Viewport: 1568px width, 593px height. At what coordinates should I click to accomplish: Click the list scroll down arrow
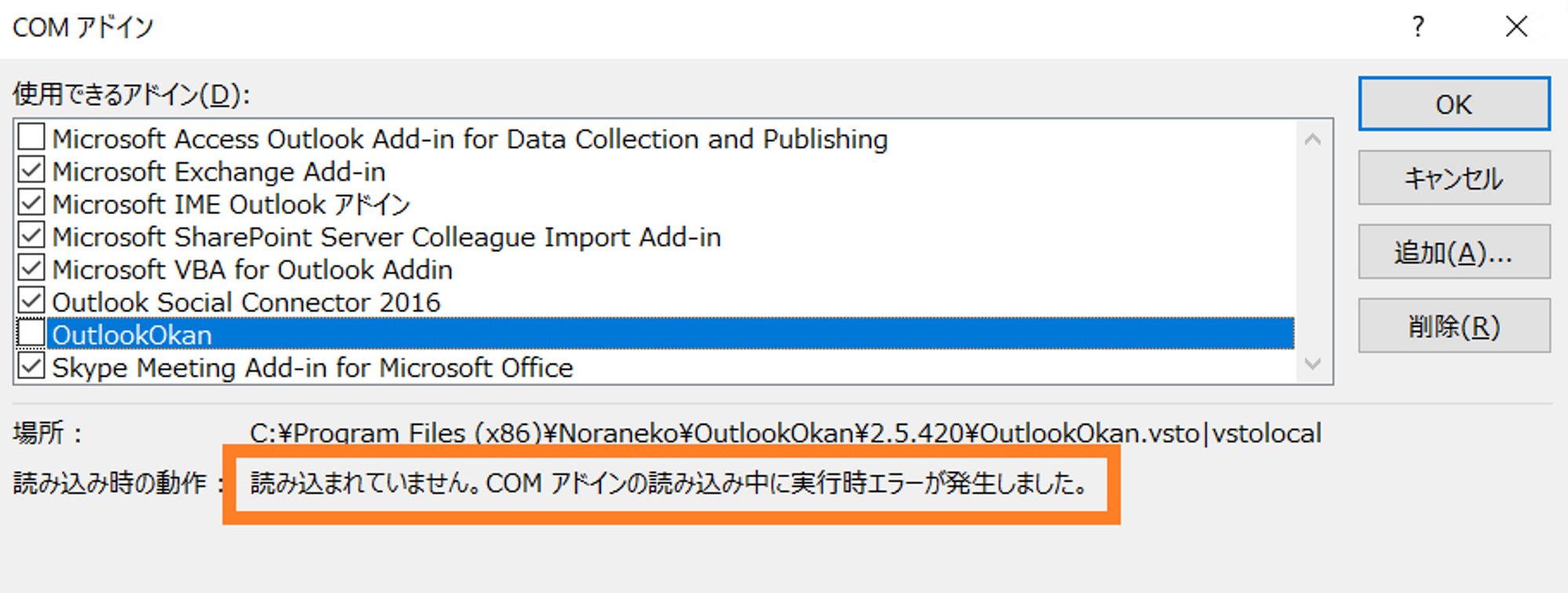pos(1312,363)
